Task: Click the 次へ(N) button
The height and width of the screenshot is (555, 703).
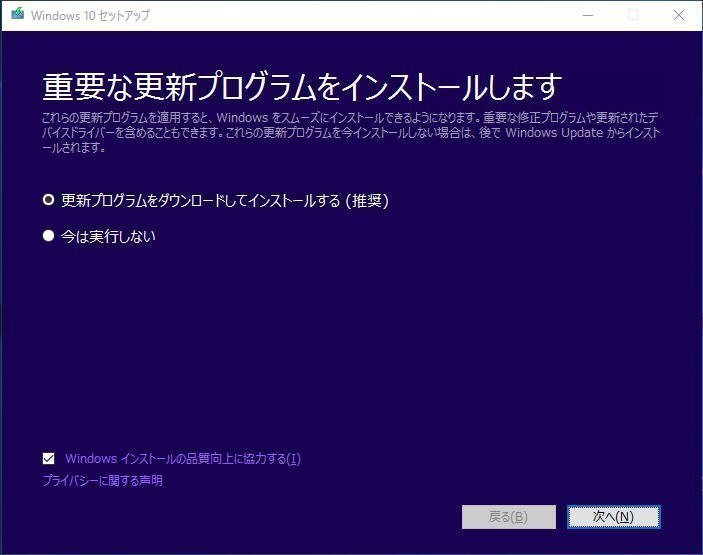Action: coord(613,517)
